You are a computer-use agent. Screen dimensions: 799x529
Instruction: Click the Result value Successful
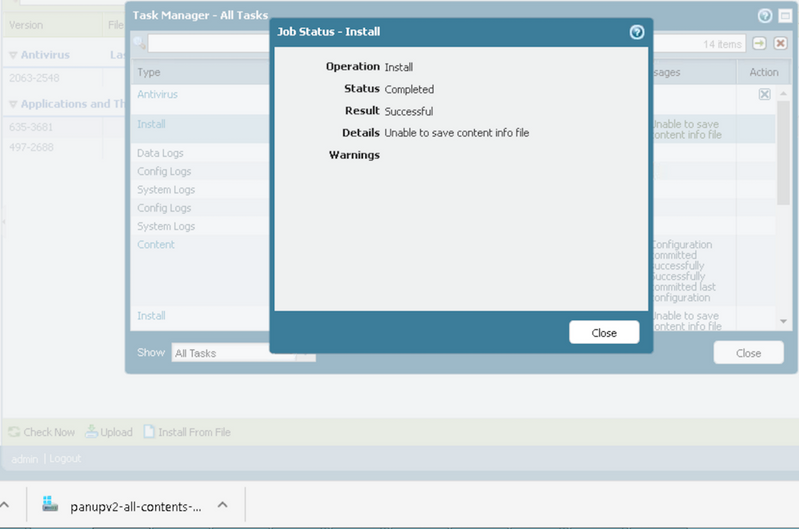coord(409,111)
